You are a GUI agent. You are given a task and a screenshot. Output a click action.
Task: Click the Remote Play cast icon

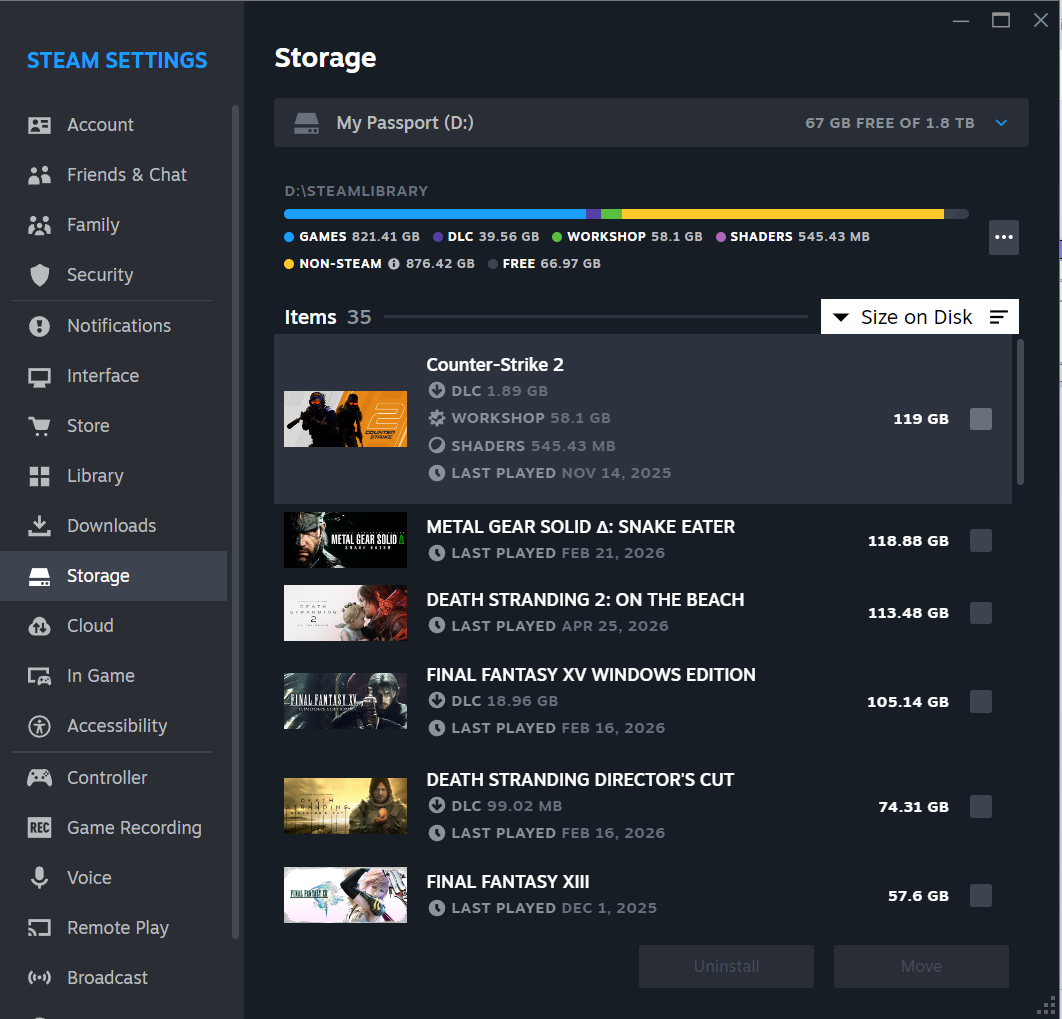(x=39, y=928)
